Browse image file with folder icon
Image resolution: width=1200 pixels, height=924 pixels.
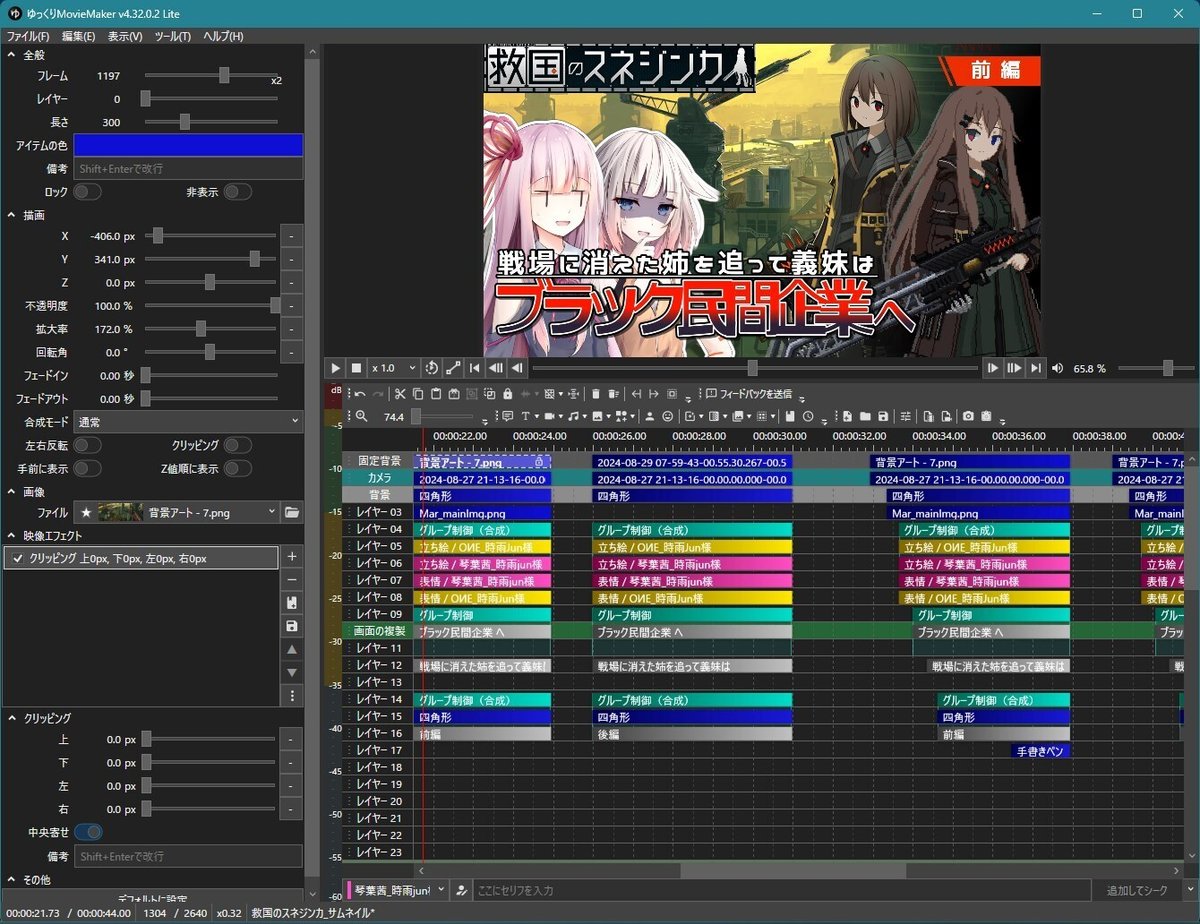pyautogui.click(x=292, y=512)
